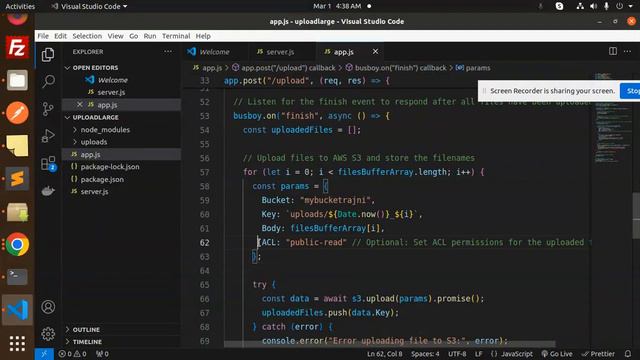Click the params breadcrumb item
Viewport: 640px width, 360px height.
click(478, 68)
